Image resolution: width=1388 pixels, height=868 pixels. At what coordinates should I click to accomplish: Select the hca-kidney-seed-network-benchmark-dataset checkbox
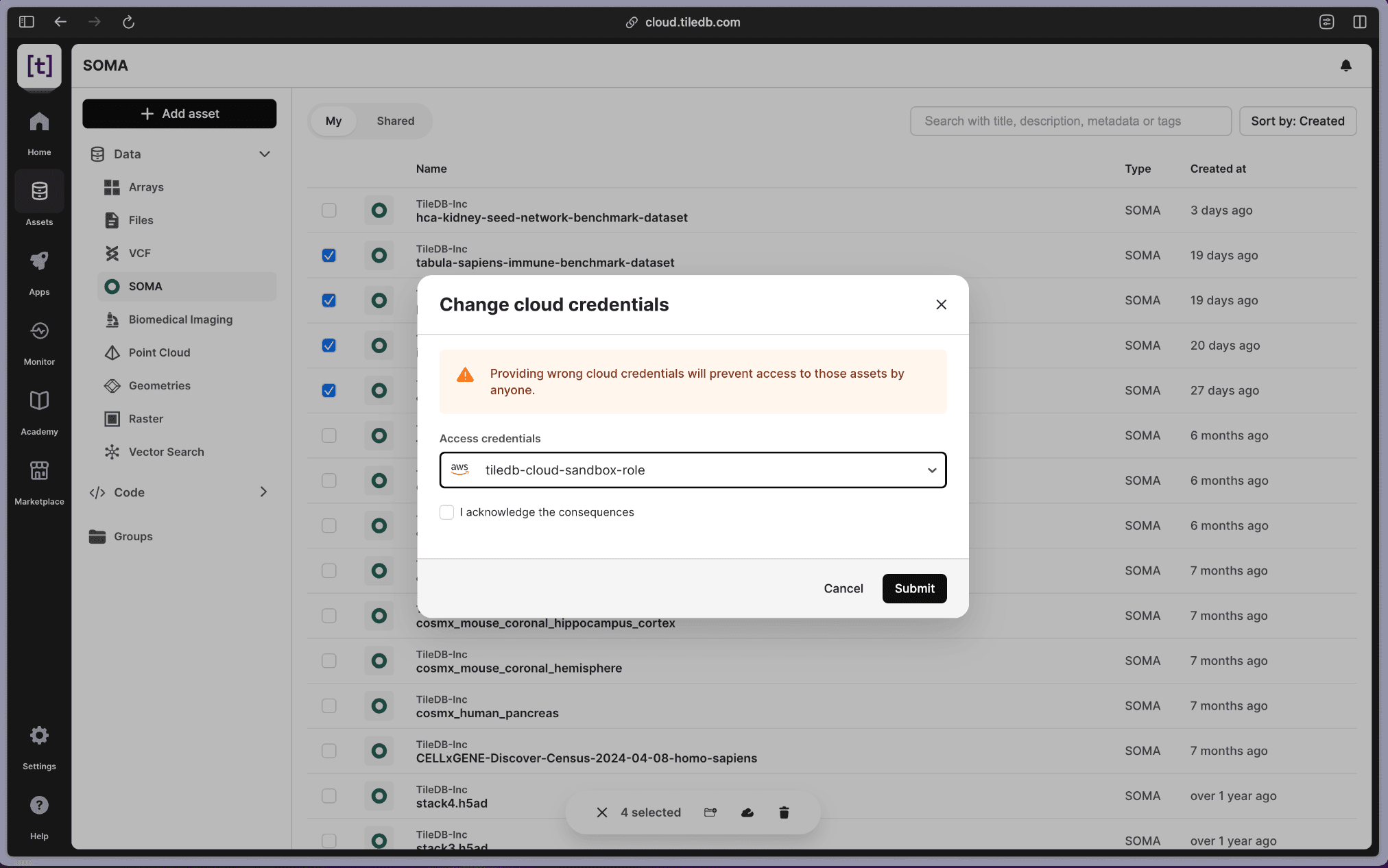[x=329, y=210]
